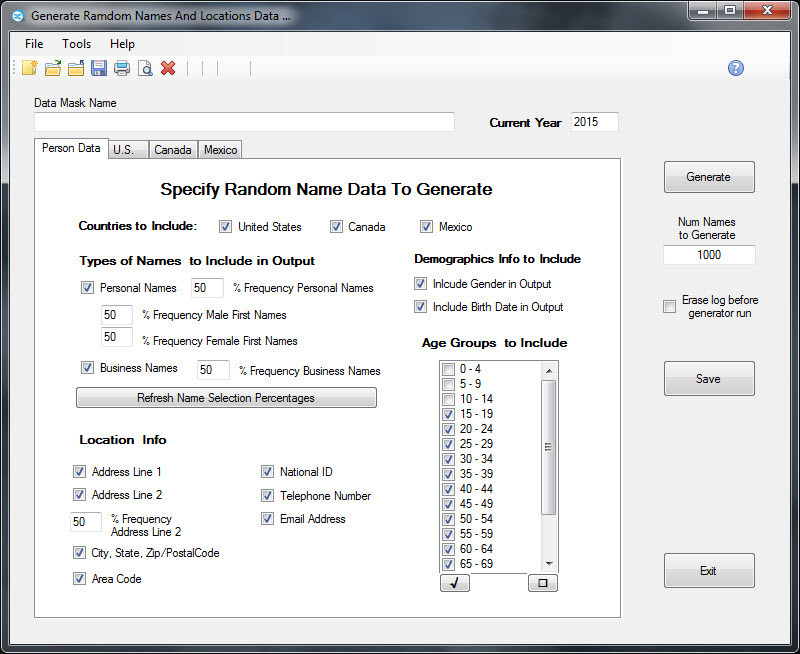Click the Save button on the right
Screen dimensions: 800x654
(x=709, y=379)
